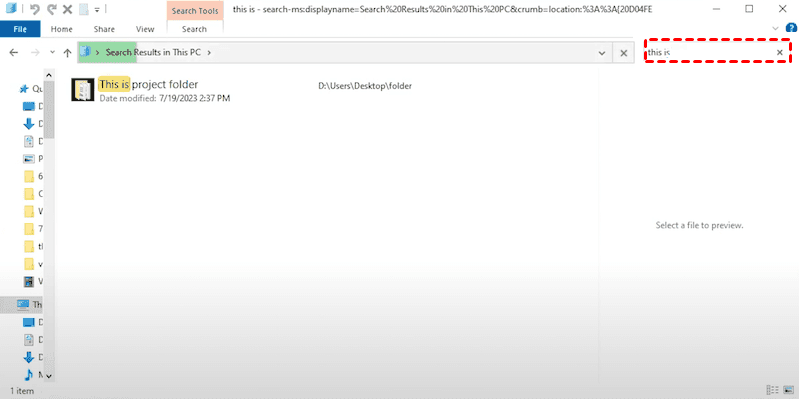Open the Recent locations dropdown
The image size is (799, 399).
[52, 52]
